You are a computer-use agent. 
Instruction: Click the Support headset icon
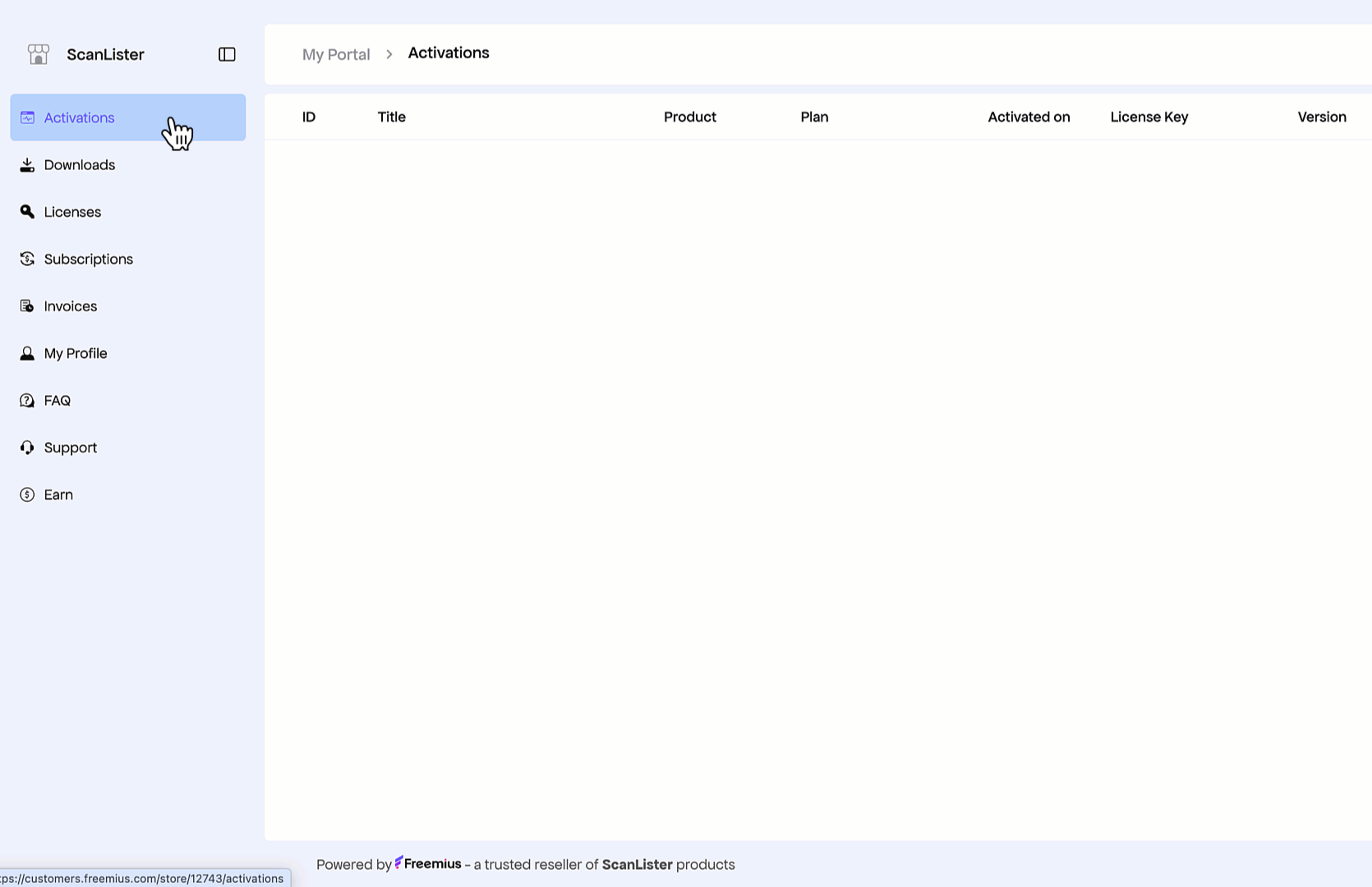click(27, 448)
